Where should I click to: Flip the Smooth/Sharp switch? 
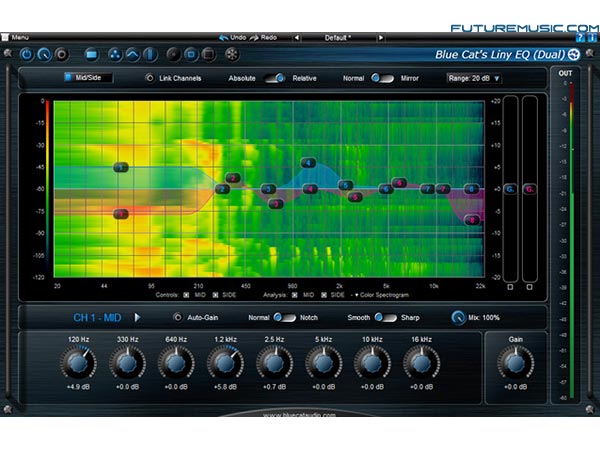(386, 318)
